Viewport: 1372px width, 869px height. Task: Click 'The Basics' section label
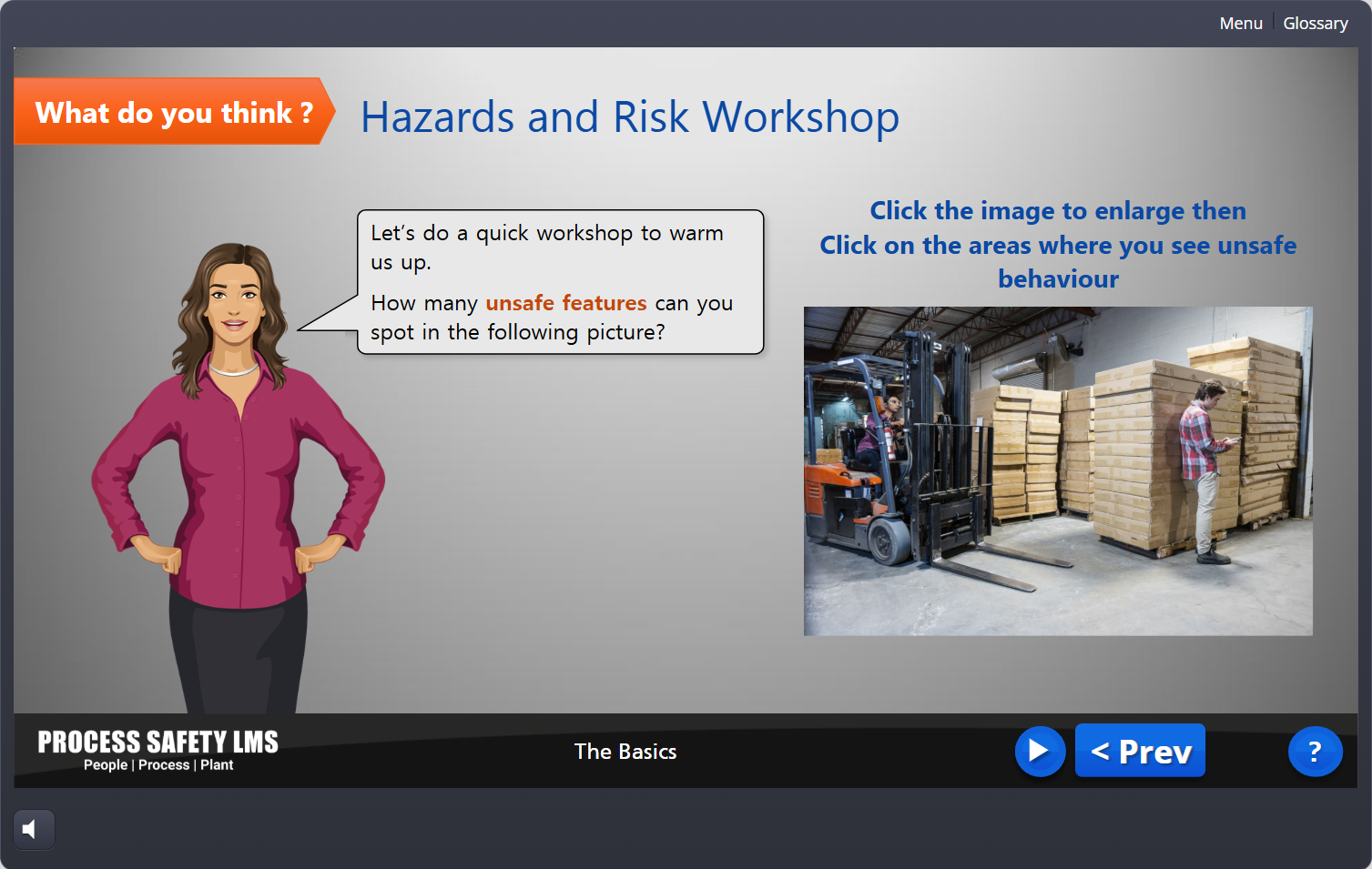625,752
